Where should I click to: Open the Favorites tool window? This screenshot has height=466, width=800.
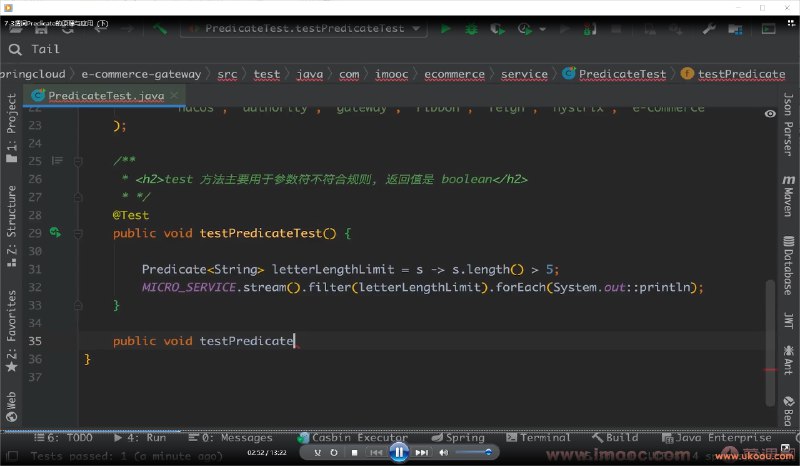11,331
